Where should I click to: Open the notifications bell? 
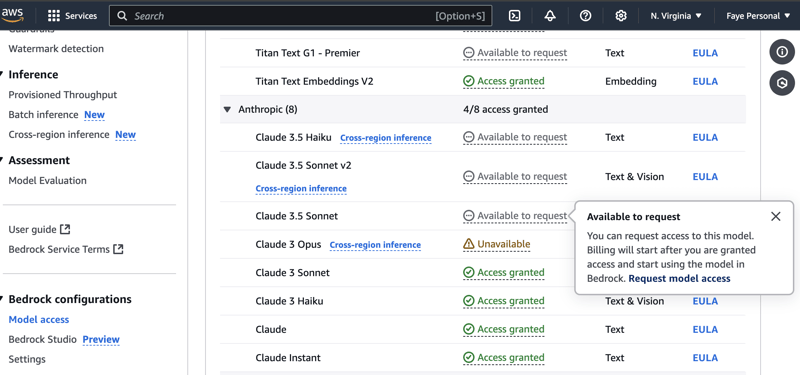tap(550, 16)
